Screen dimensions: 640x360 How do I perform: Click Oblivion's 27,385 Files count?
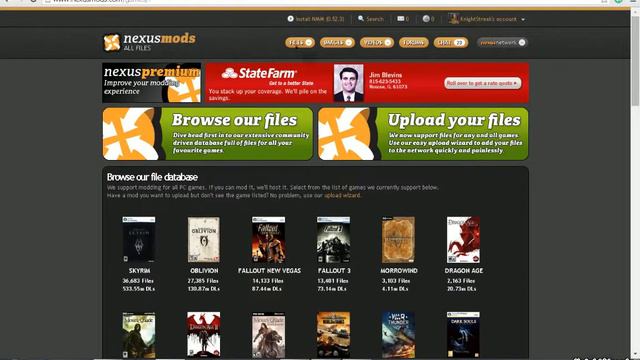pos(203,281)
